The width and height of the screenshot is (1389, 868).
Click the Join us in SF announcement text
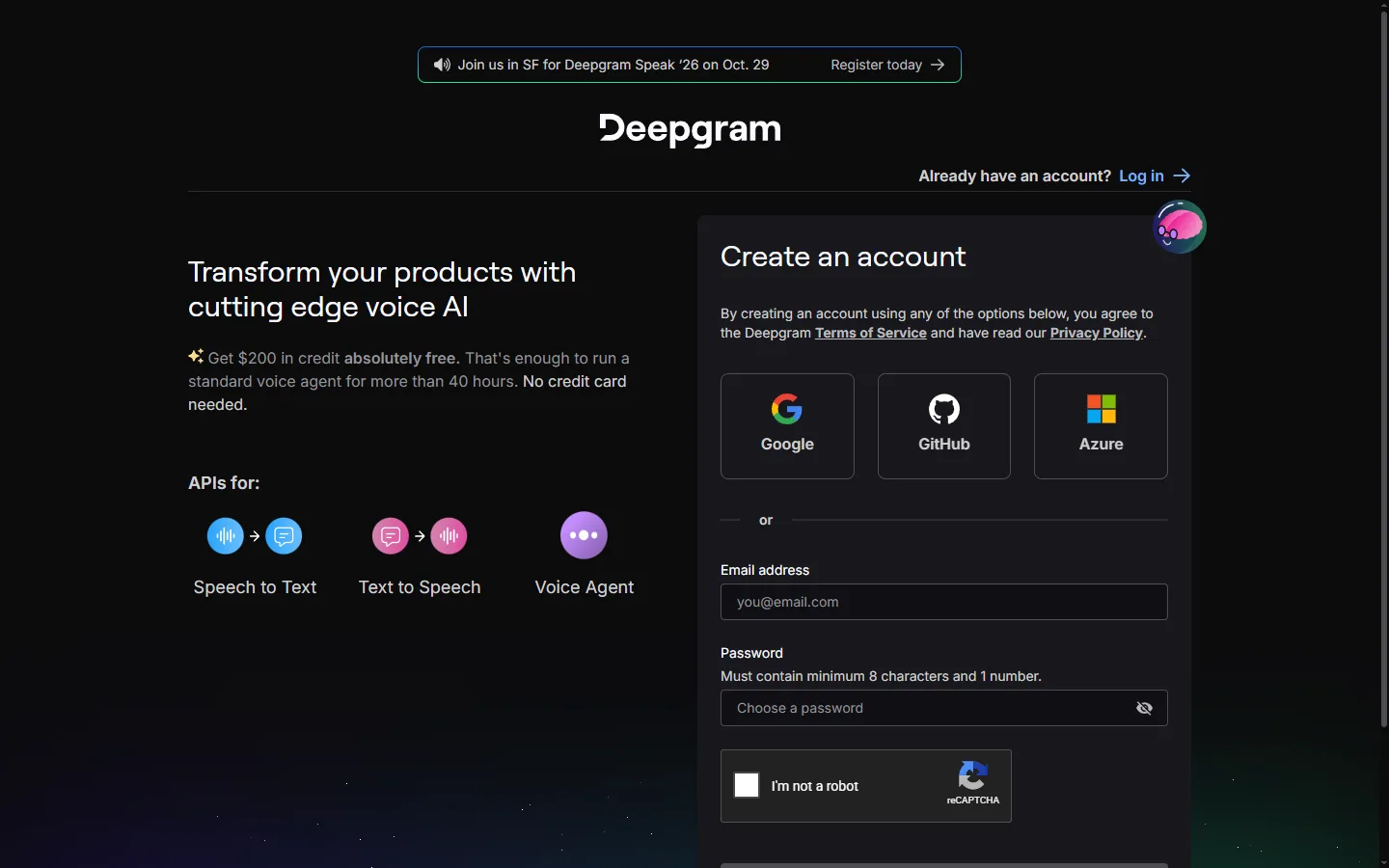[x=613, y=65]
